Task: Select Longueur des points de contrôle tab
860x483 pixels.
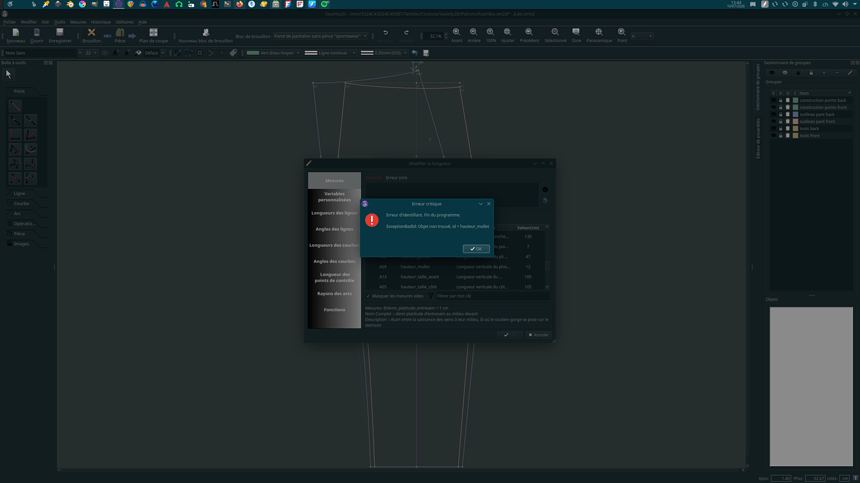Action: click(x=334, y=277)
